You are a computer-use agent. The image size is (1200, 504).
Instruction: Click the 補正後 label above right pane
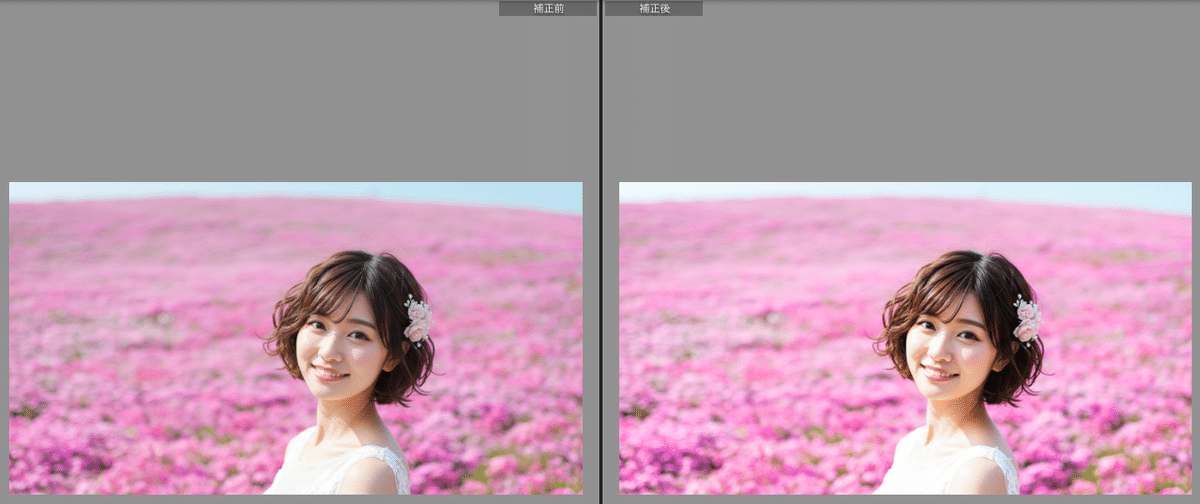pos(653,8)
